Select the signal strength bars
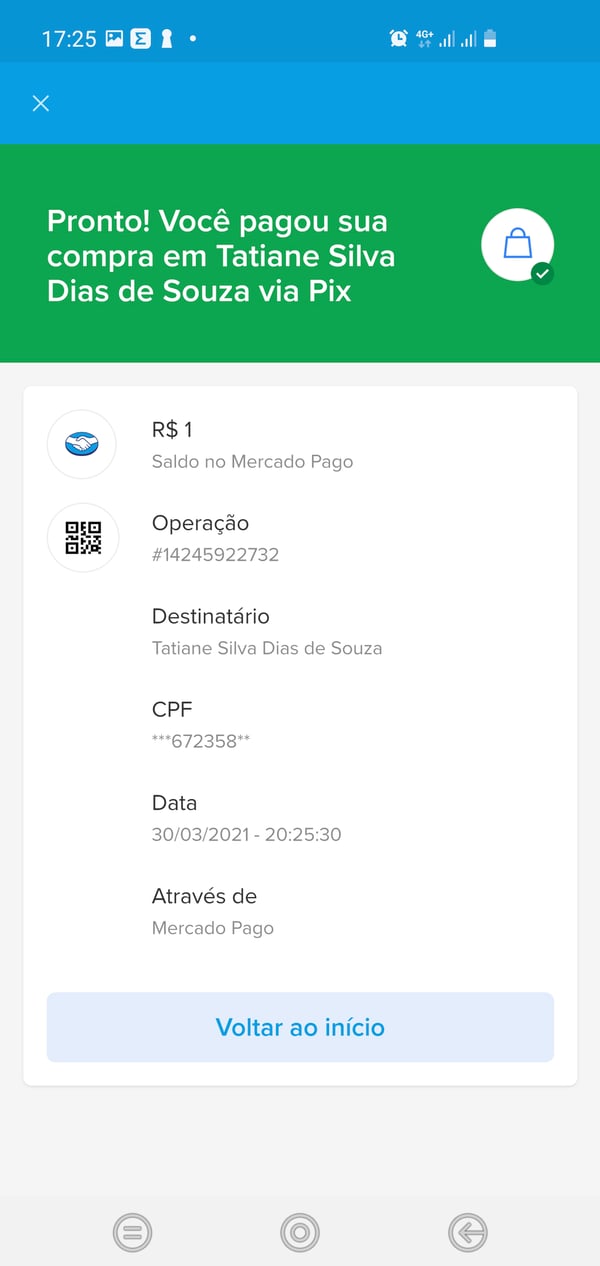Image resolution: width=600 pixels, height=1266 pixels. pos(456,38)
